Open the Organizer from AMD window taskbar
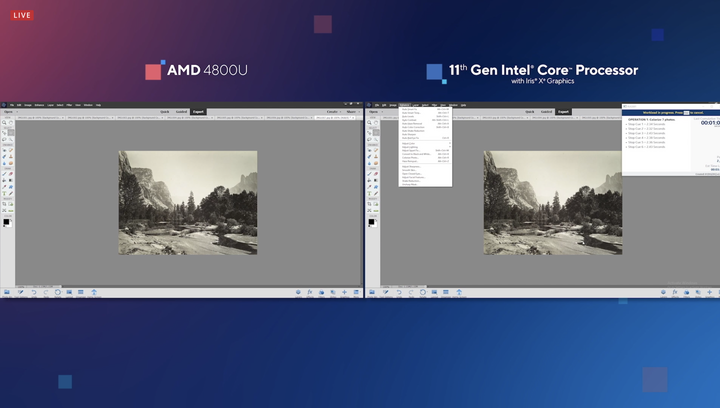 pyautogui.click(x=80, y=293)
